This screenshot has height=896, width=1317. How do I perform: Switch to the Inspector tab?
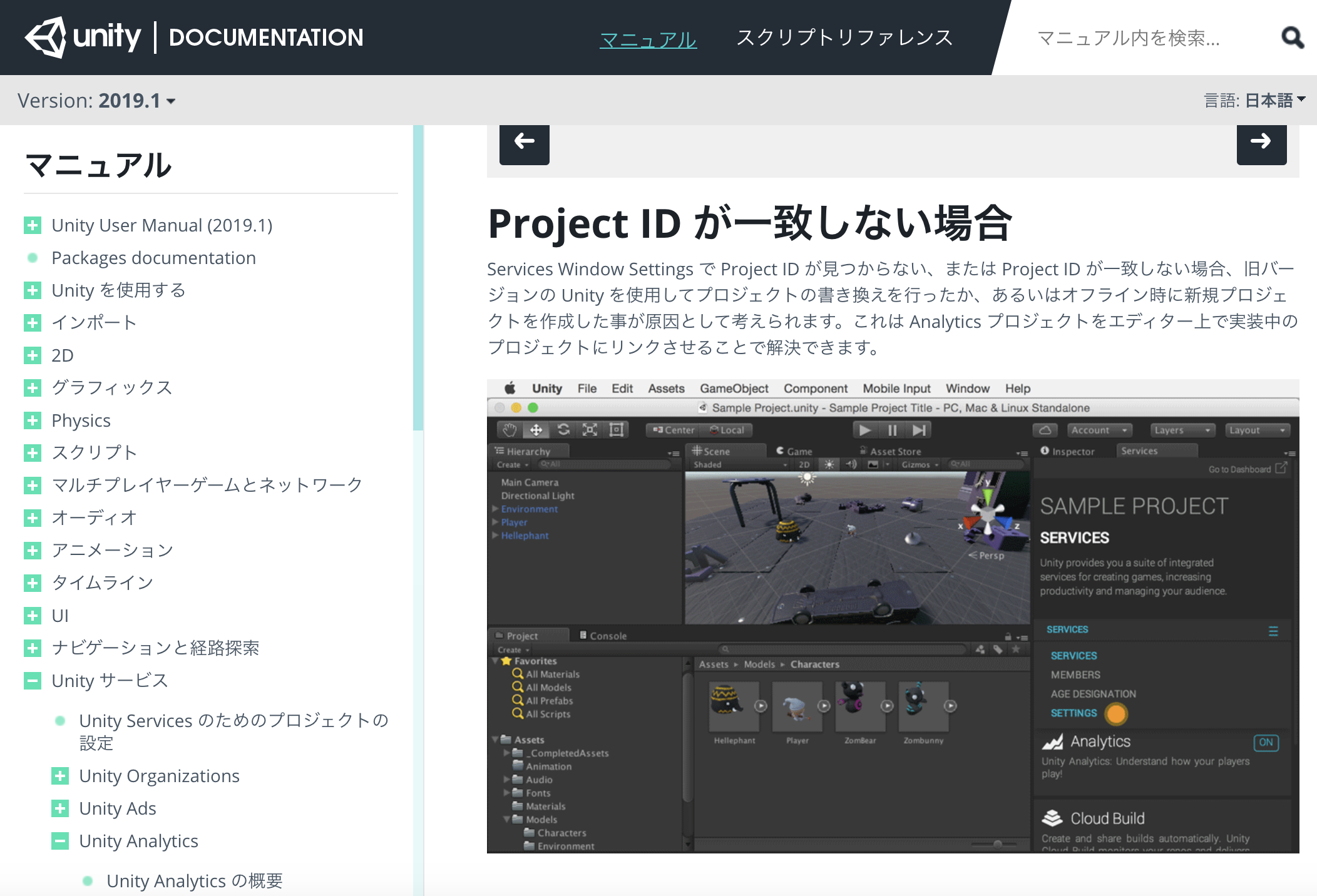(1068, 451)
